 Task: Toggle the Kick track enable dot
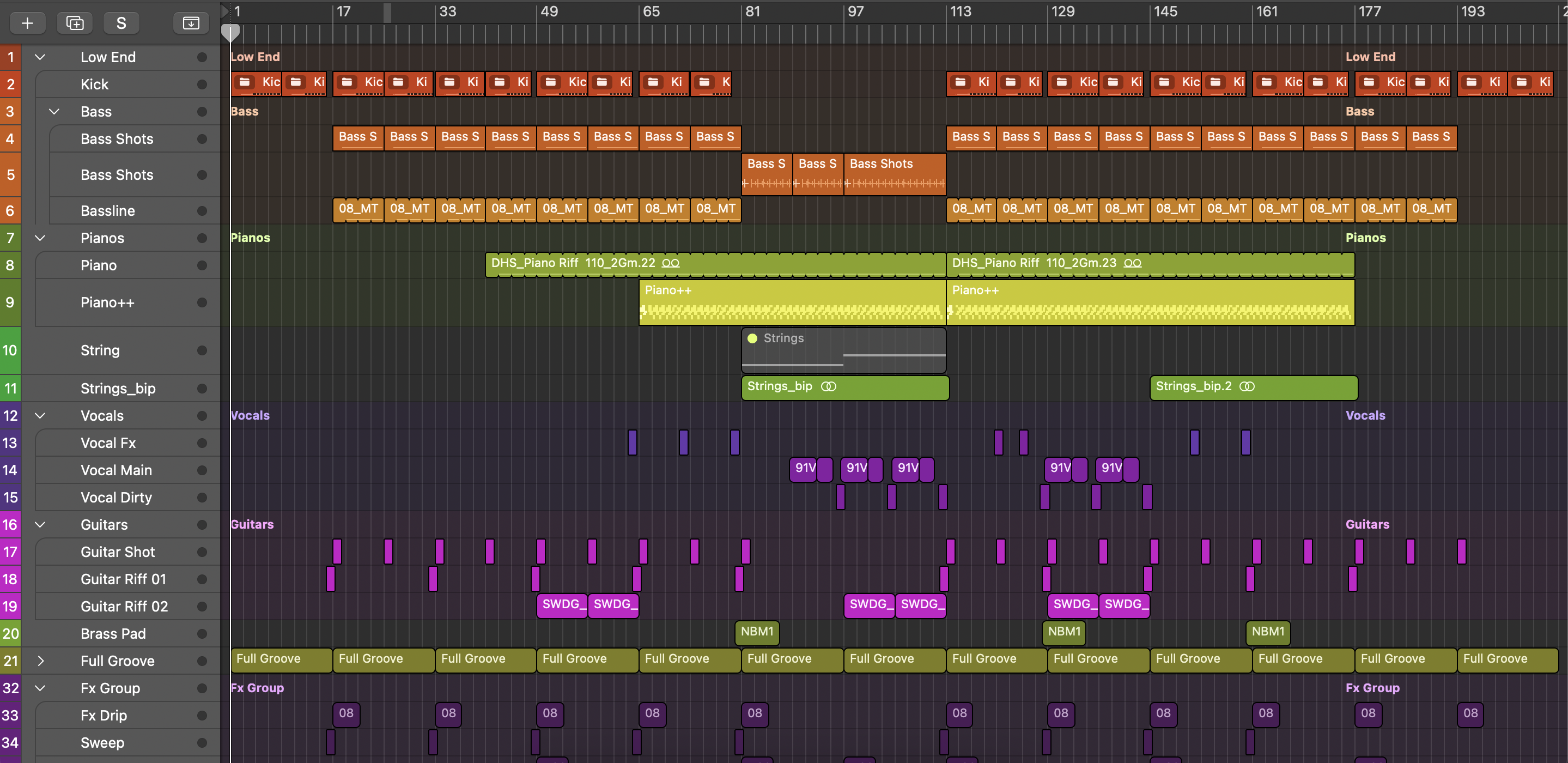coord(202,84)
